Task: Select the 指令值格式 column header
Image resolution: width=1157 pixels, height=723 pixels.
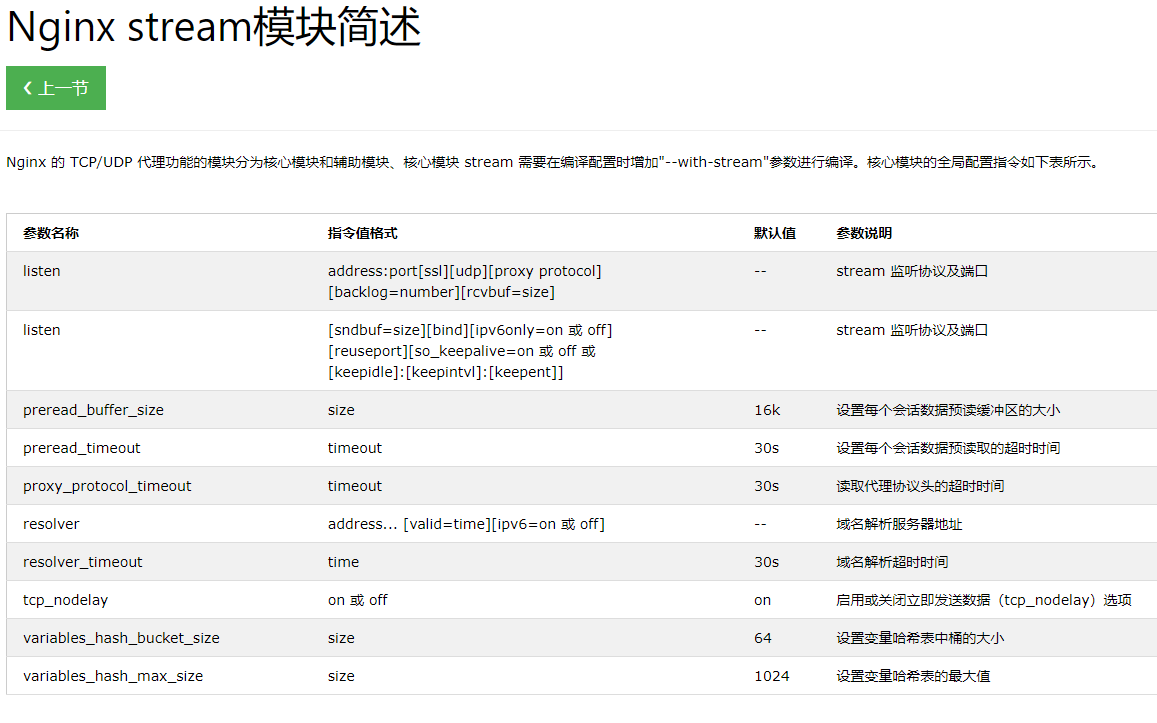Action: (x=362, y=233)
